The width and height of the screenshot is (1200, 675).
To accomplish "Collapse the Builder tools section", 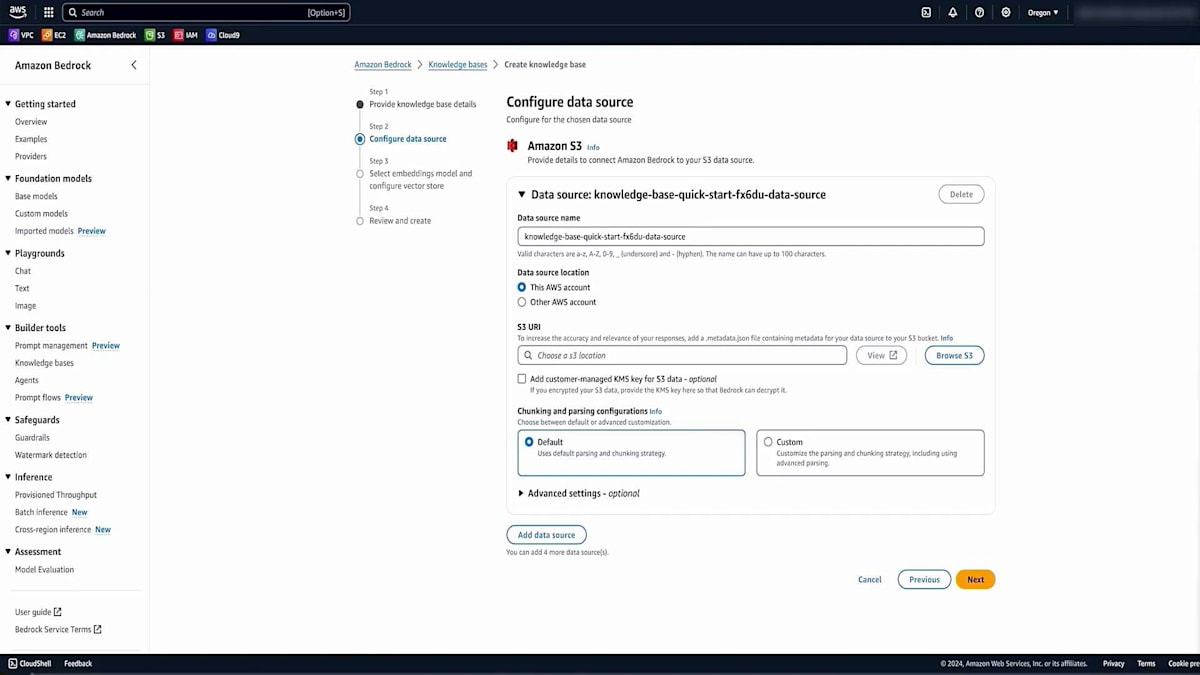I will tap(8, 328).
